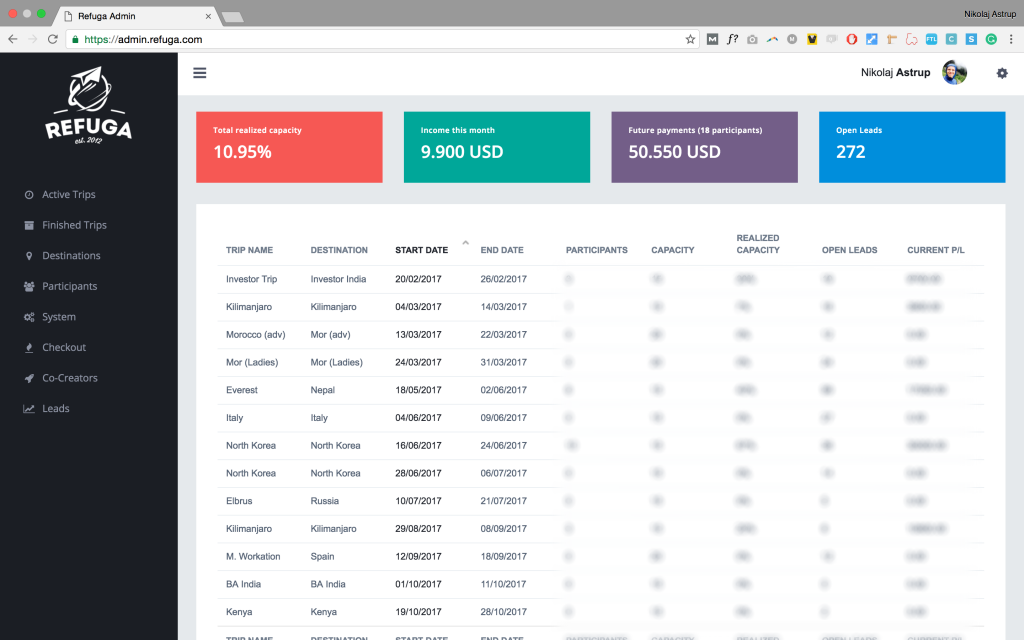Open a new browser tab

pos(232,17)
